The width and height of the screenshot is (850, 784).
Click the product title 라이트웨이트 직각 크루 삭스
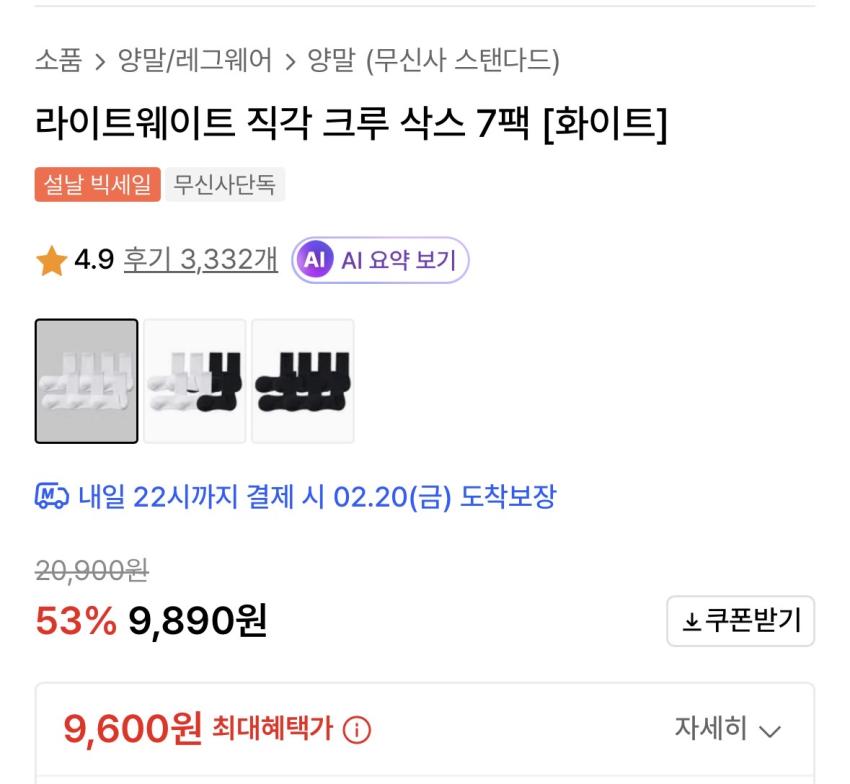point(350,124)
